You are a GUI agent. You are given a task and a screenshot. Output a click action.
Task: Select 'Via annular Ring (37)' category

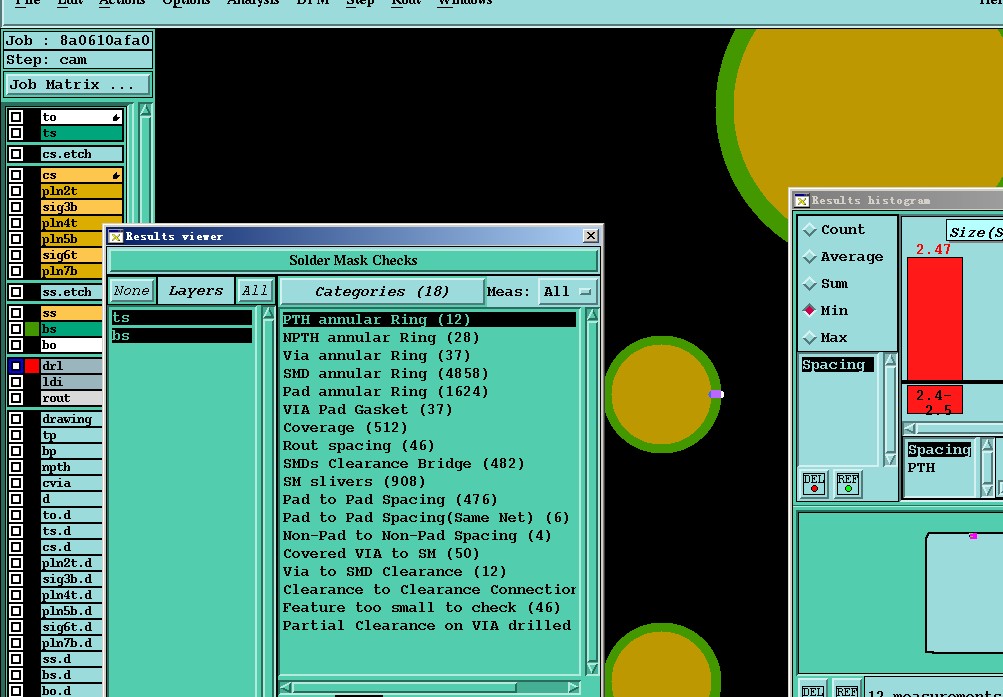click(429, 355)
